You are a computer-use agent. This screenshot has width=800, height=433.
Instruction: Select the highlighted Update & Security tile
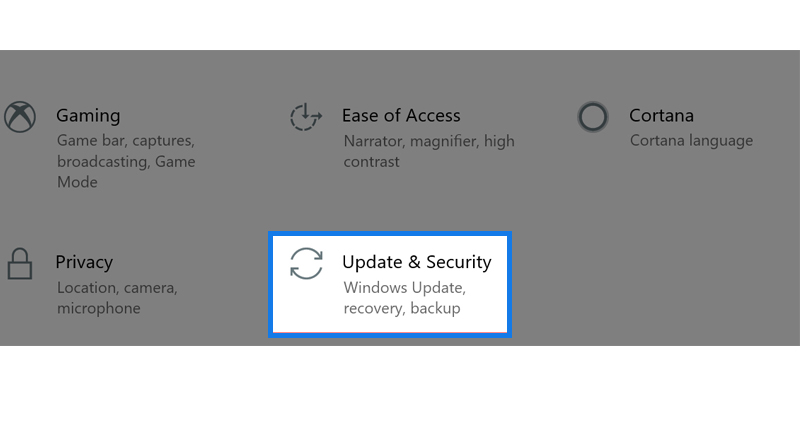pos(390,284)
